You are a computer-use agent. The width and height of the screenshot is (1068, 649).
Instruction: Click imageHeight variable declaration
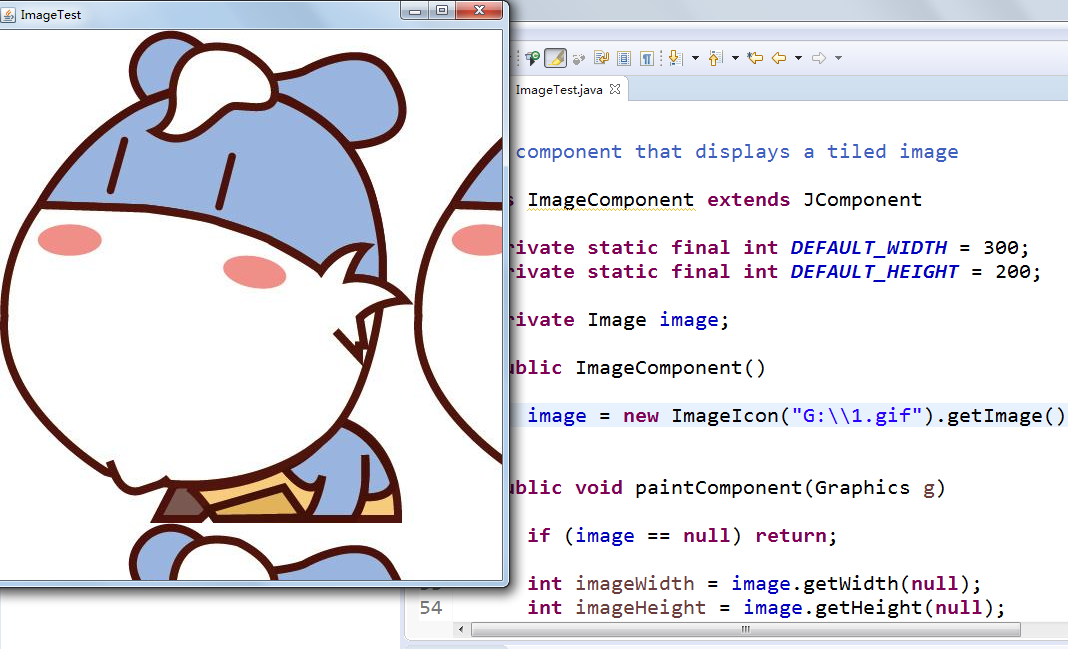point(640,607)
